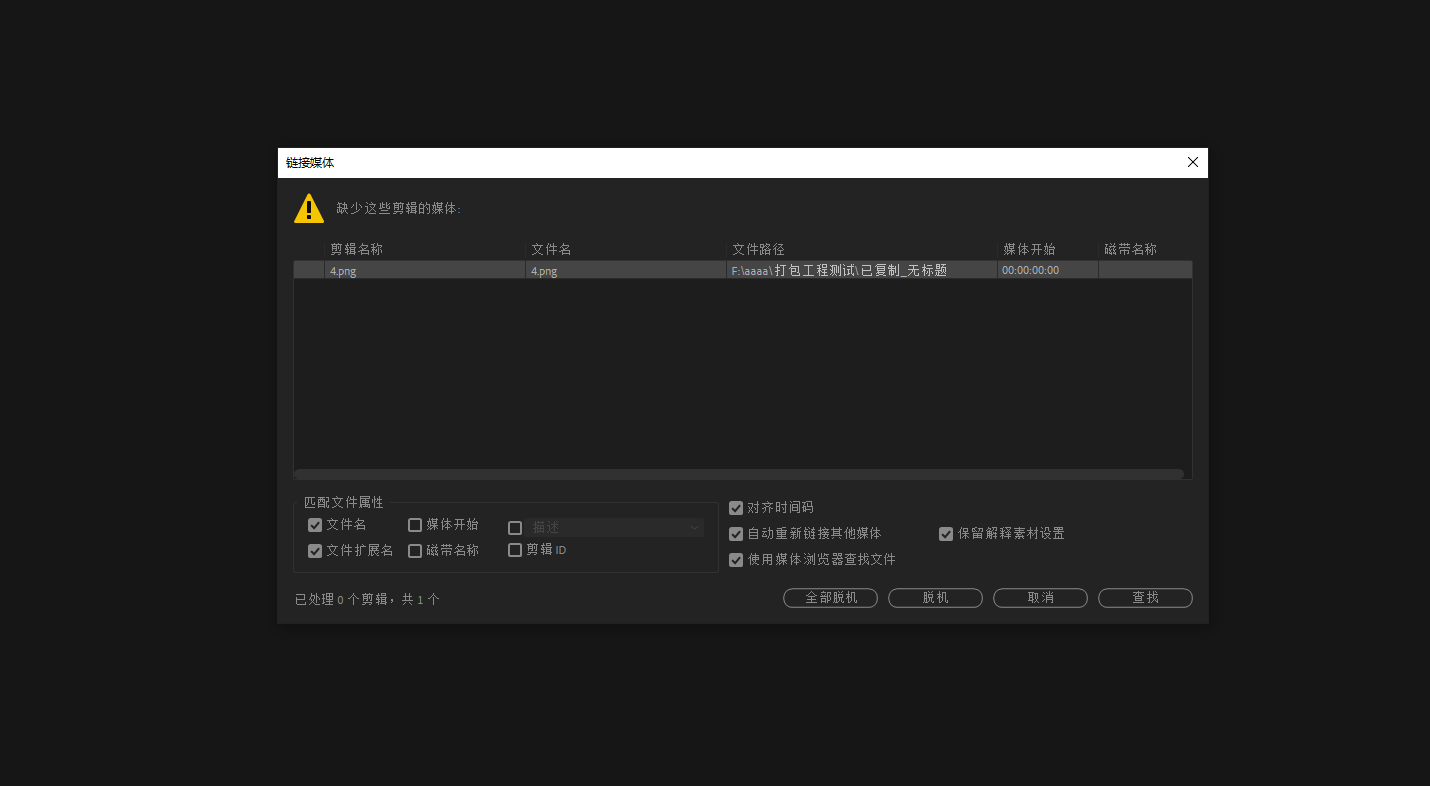The width and height of the screenshot is (1430, 786).
Task: Enable the 媒体开始 checkbox
Action: point(415,525)
